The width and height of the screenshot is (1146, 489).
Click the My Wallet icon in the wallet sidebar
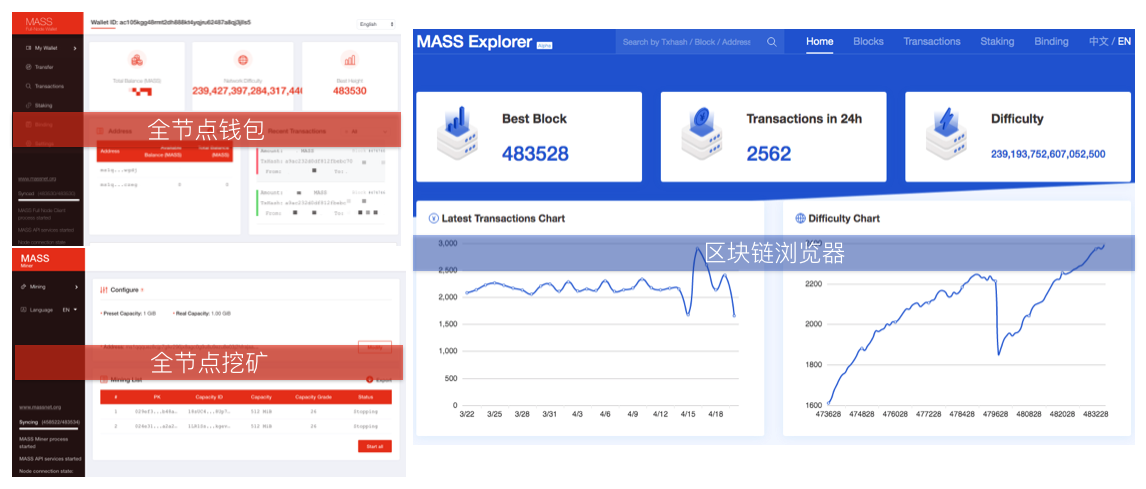[29, 48]
